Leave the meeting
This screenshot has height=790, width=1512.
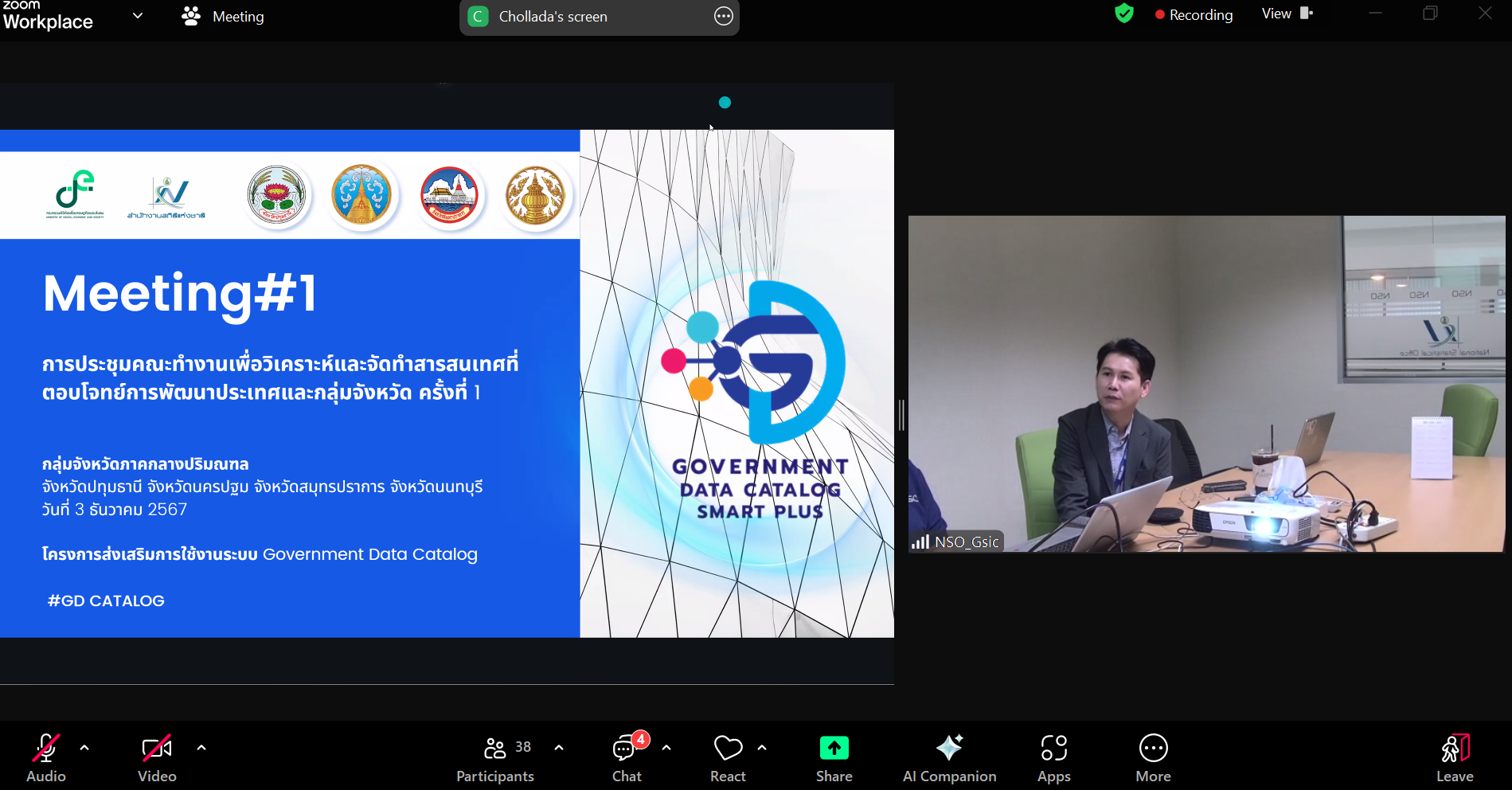point(1455,757)
